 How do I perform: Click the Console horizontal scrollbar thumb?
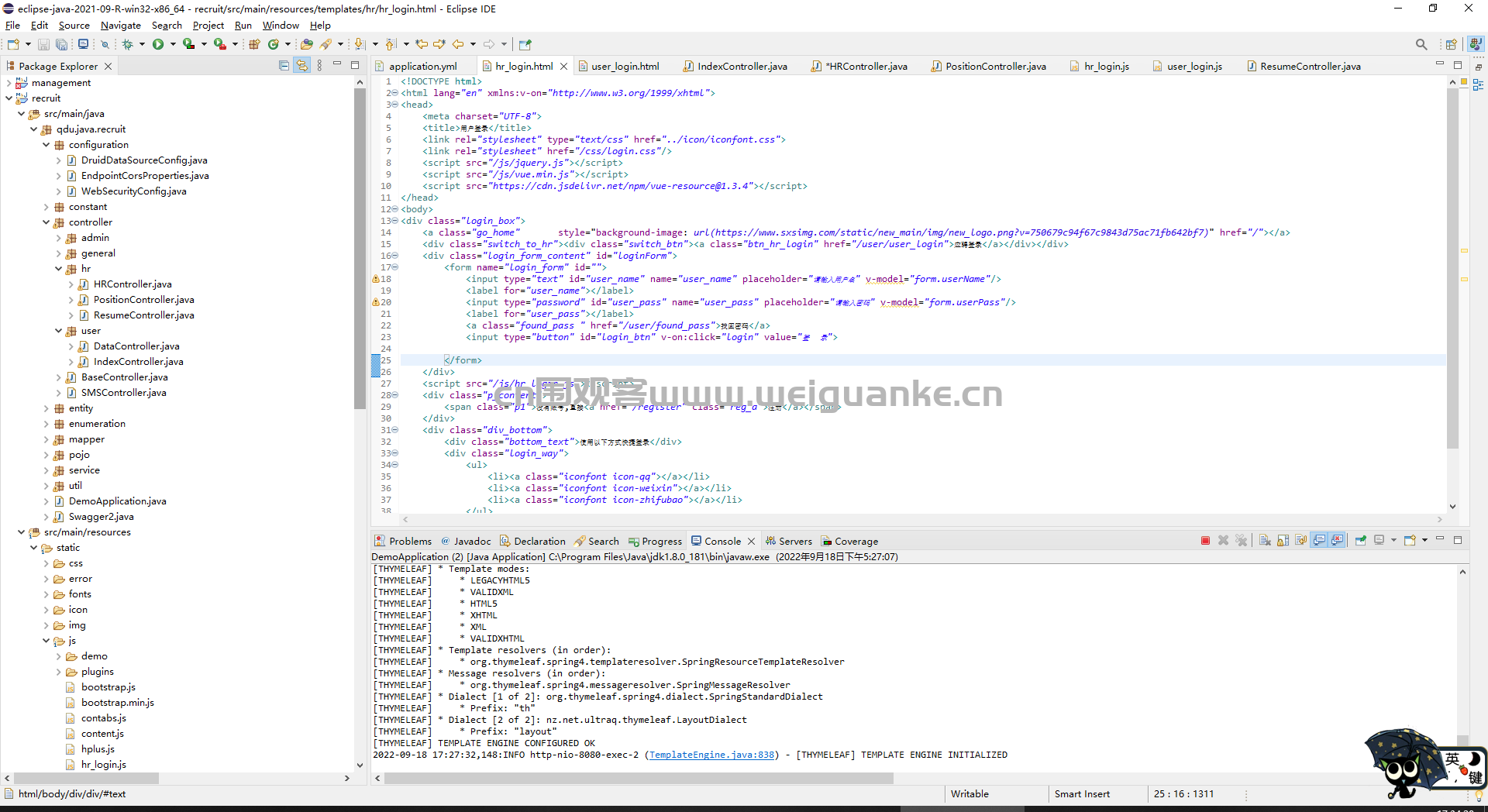[639, 778]
